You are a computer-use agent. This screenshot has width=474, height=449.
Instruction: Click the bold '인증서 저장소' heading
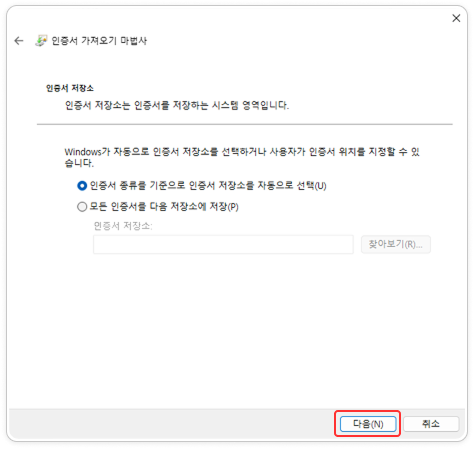click(70, 88)
